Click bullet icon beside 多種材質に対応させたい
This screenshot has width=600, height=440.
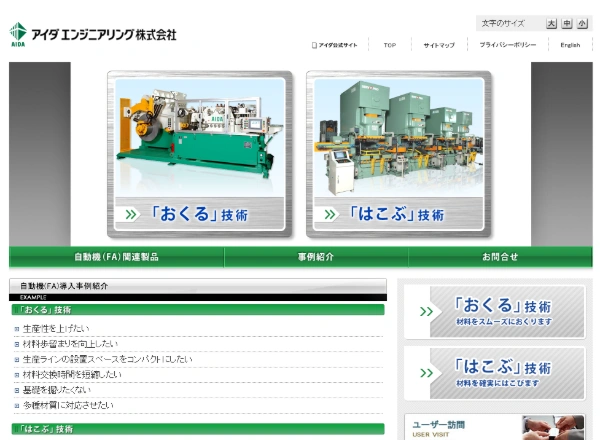click(x=17, y=406)
